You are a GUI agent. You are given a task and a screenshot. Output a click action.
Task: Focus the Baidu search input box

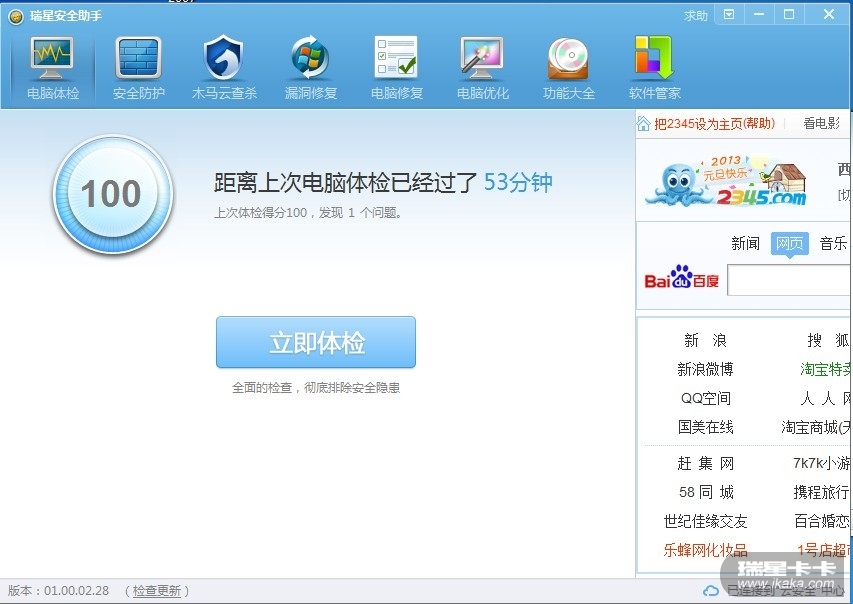click(x=789, y=281)
